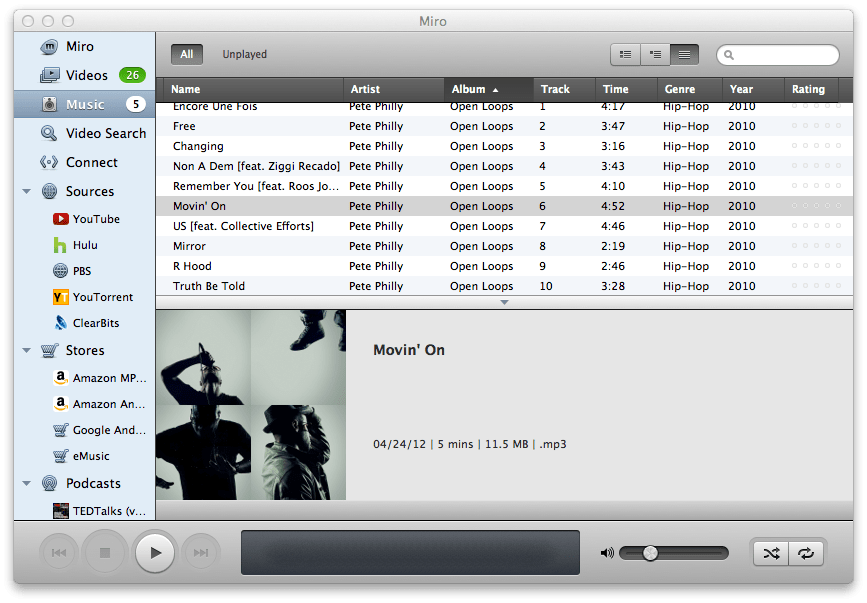Select the song Truth Be Told
The height and width of the screenshot is (603, 867).
pyautogui.click(x=504, y=286)
